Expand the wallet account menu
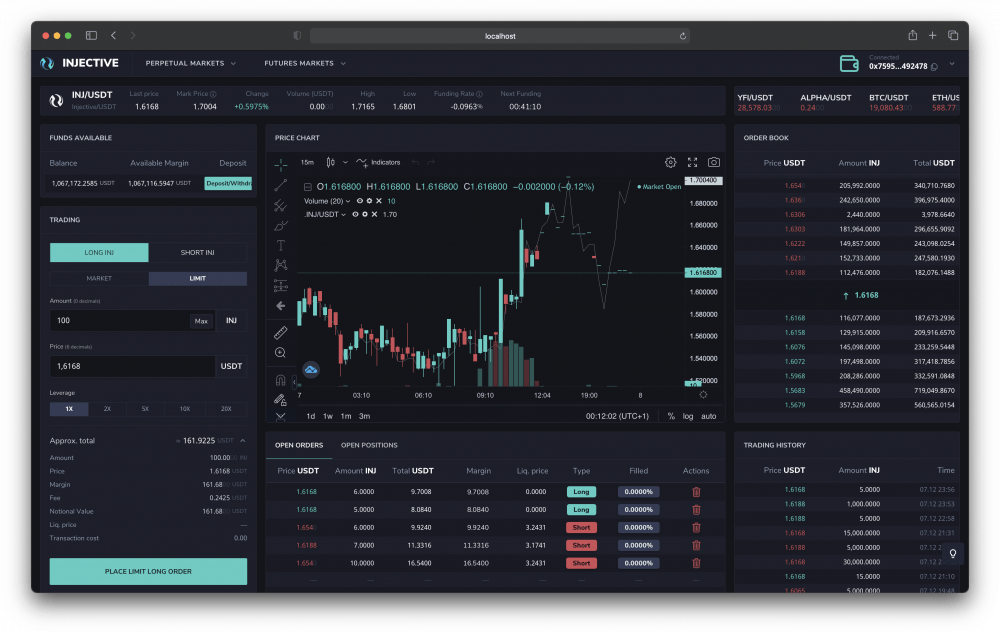The height and width of the screenshot is (634, 1000). point(952,64)
